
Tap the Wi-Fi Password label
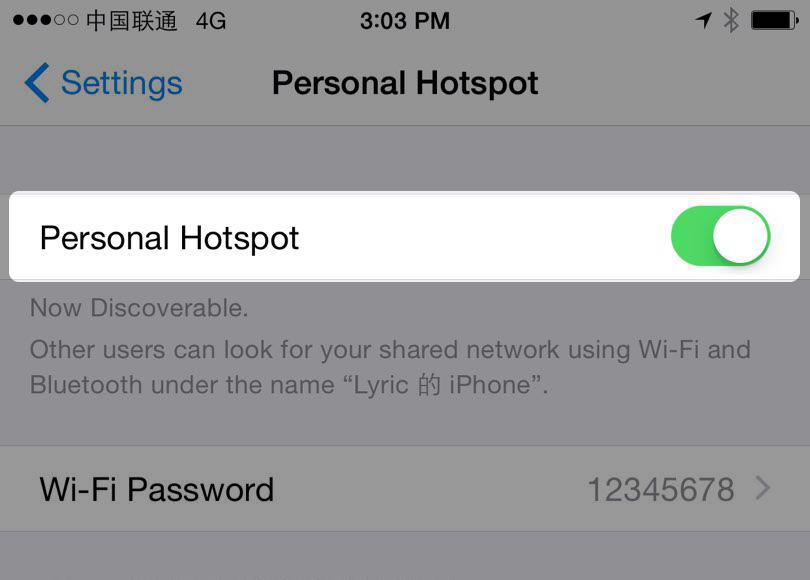(x=157, y=490)
